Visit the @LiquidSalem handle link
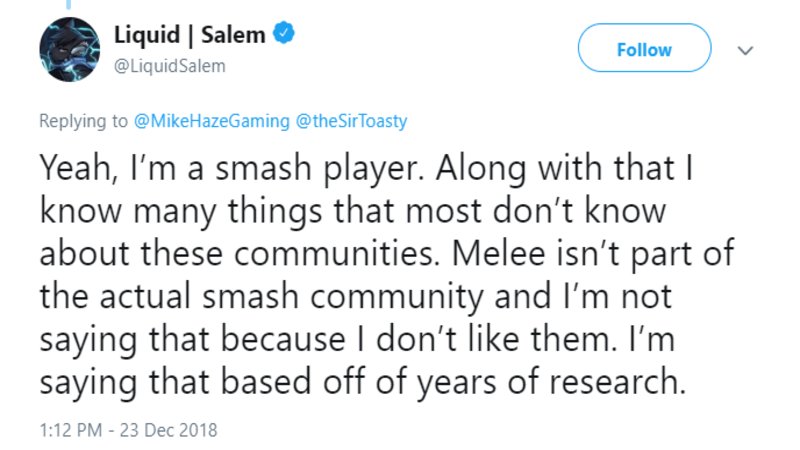800x450 pixels. coord(169,66)
